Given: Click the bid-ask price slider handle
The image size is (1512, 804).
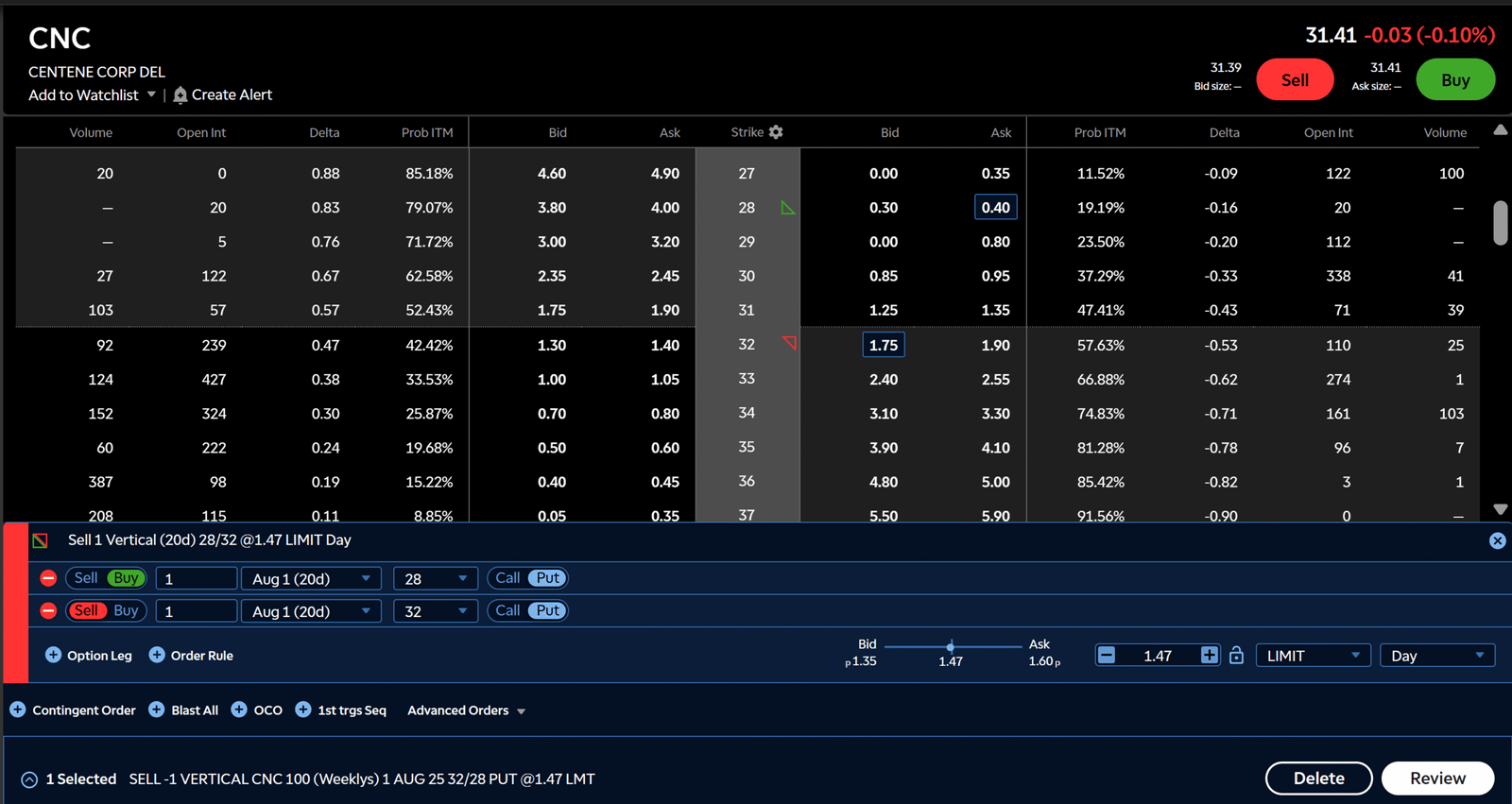Looking at the screenshot, I should click(x=951, y=646).
